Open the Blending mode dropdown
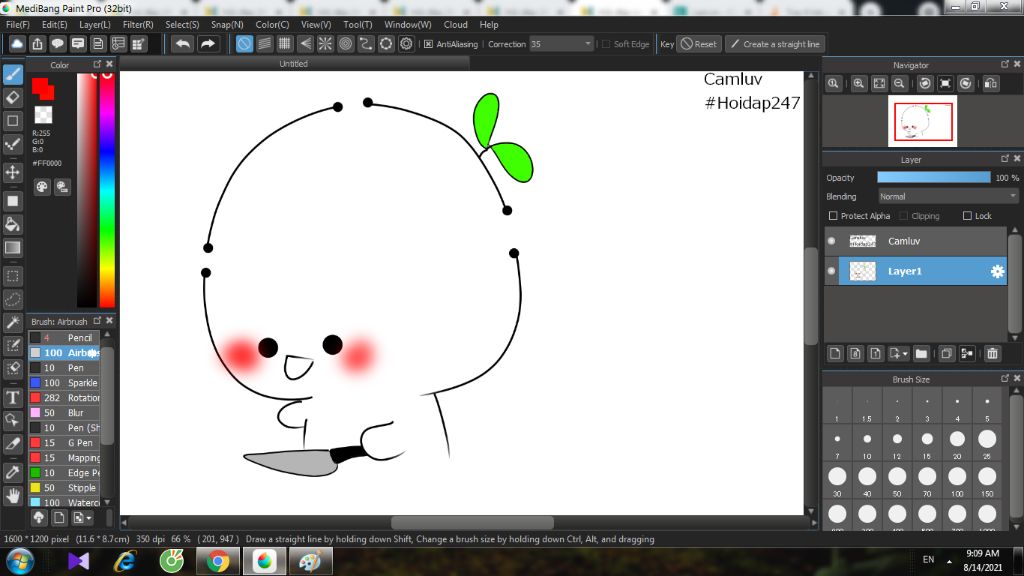The image size is (1024, 576). pos(948,197)
